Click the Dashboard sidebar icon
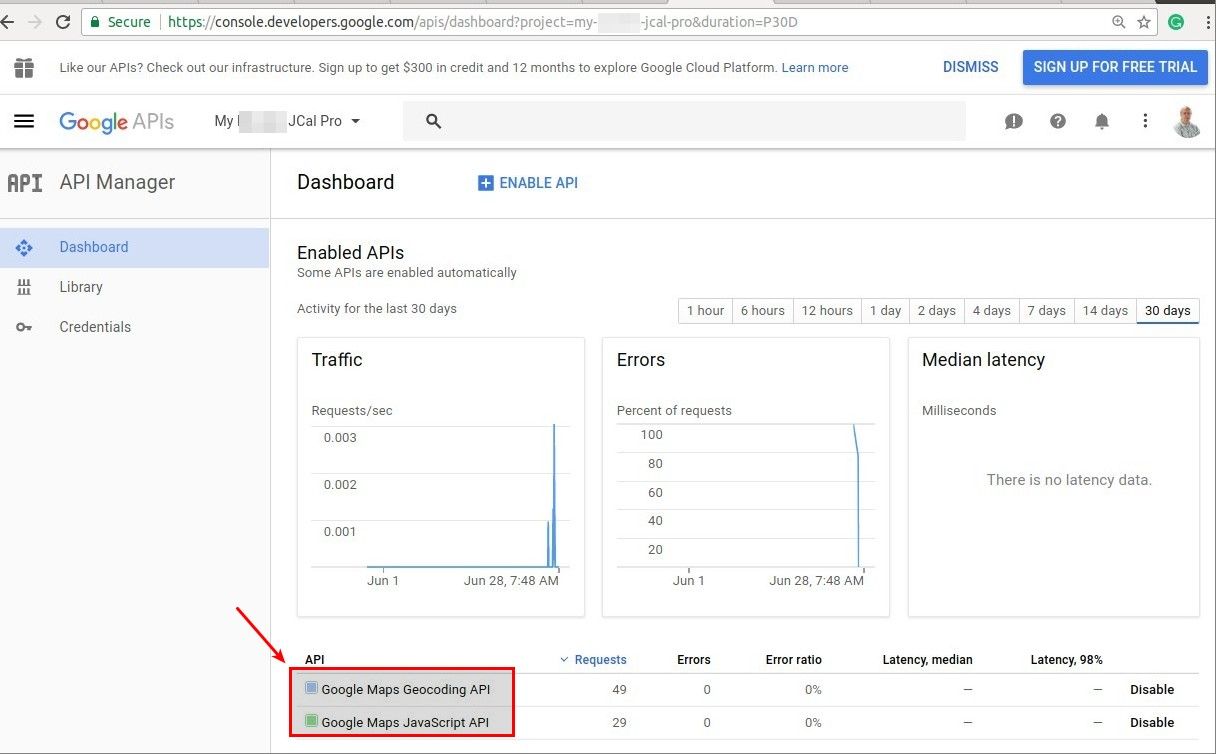The width and height of the screenshot is (1216, 754). coord(24,247)
